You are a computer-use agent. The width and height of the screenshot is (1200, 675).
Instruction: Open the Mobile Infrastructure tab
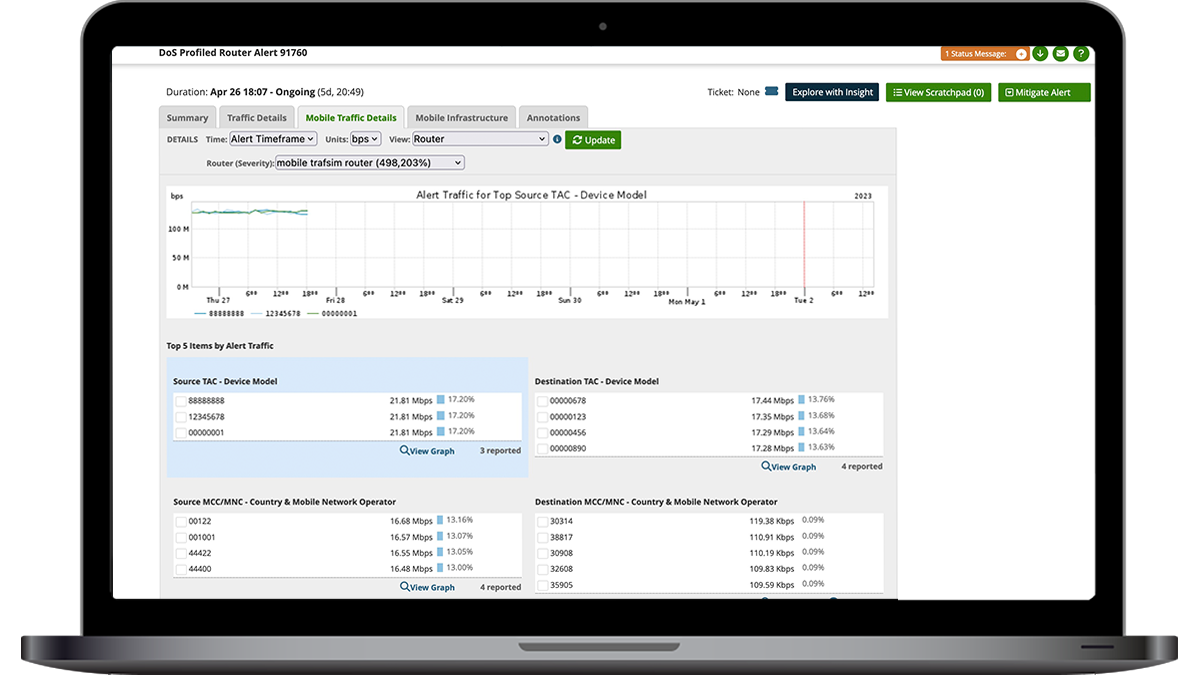point(461,118)
